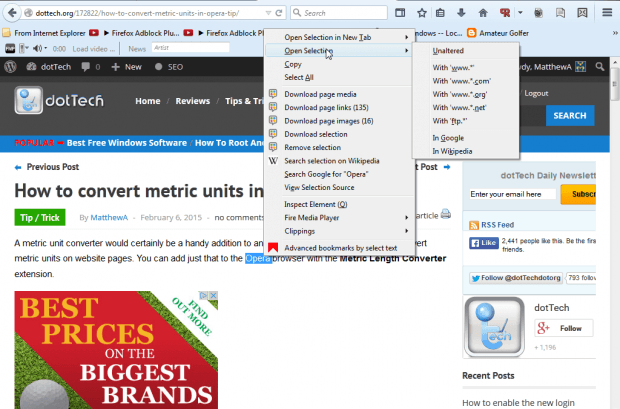The width and height of the screenshot is (620, 409).
Task: Go back using browser back arrow
Action: [x=12, y=13]
